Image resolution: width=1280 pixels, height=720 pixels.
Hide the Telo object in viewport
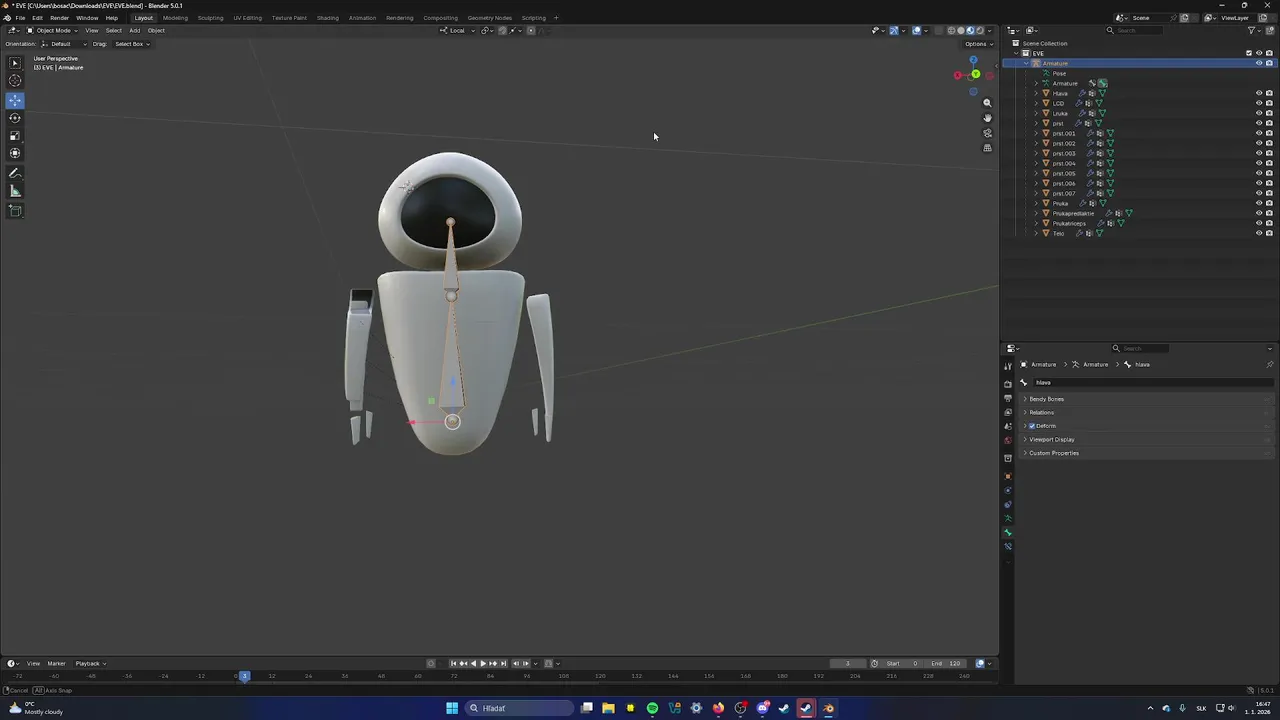pos(1259,233)
